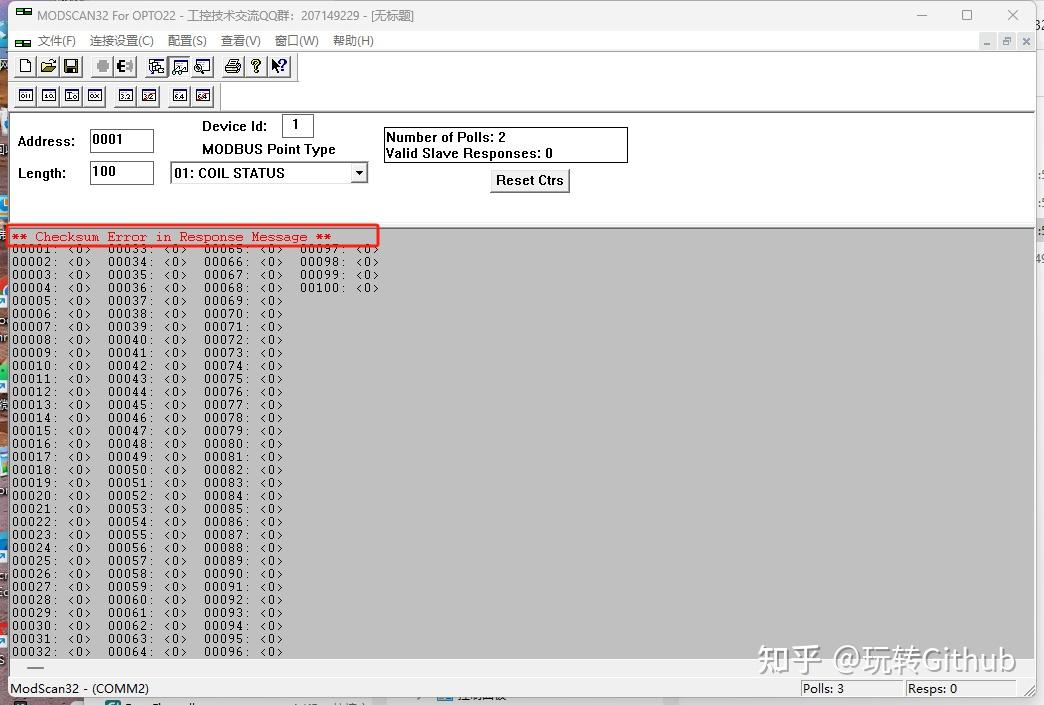This screenshot has width=1044, height=705.
Task: Click the Save file toolbar icon
Action: tap(70, 66)
